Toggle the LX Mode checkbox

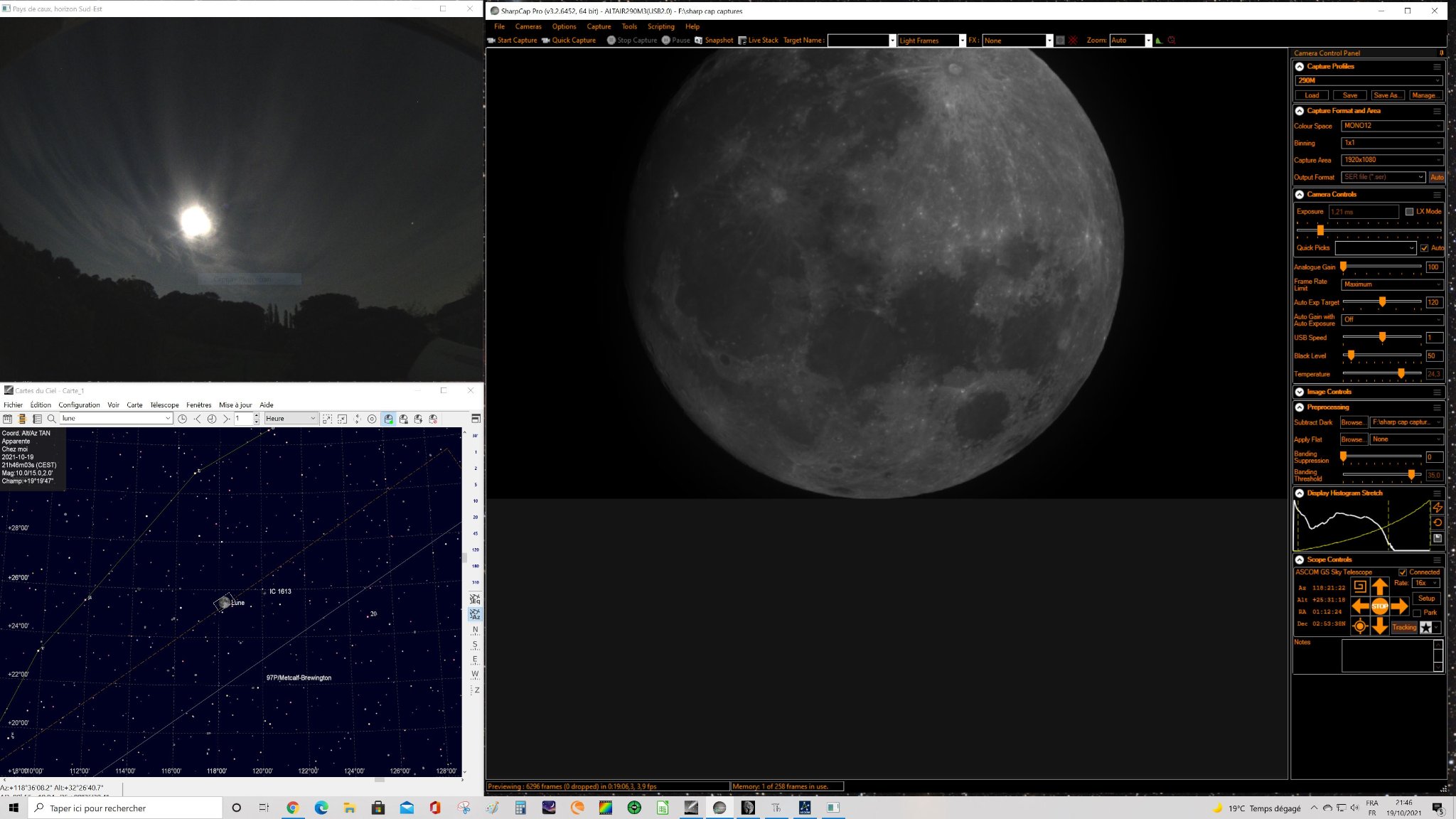pyautogui.click(x=1409, y=212)
